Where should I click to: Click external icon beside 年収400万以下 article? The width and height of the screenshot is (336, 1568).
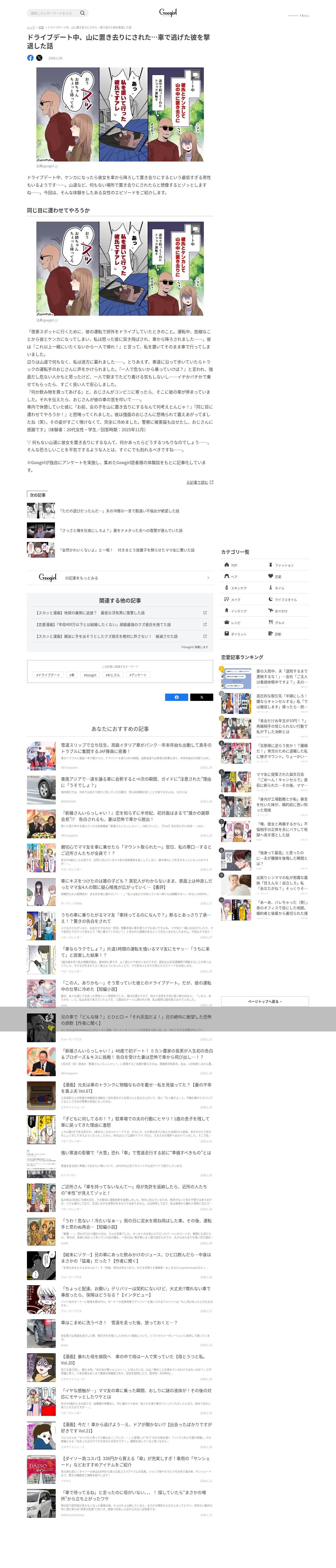click(x=205, y=625)
